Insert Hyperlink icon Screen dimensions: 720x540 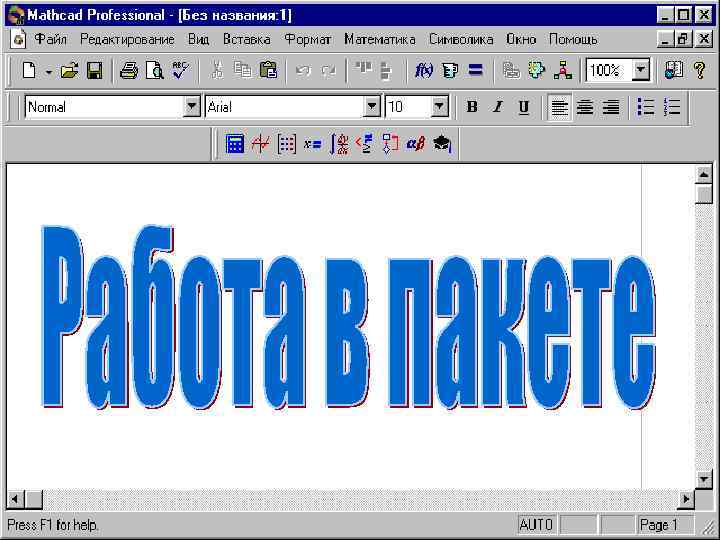[511, 71]
